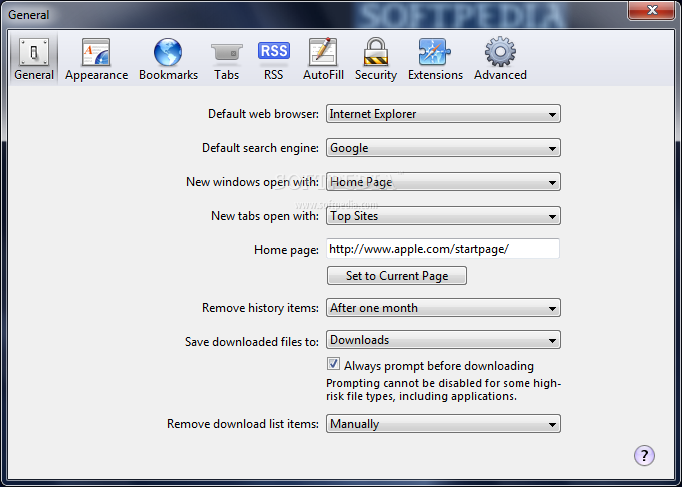The width and height of the screenshot is (682, 487).
Task: Open the Save downloaded files to dropdown
Action: pos(443,340)
